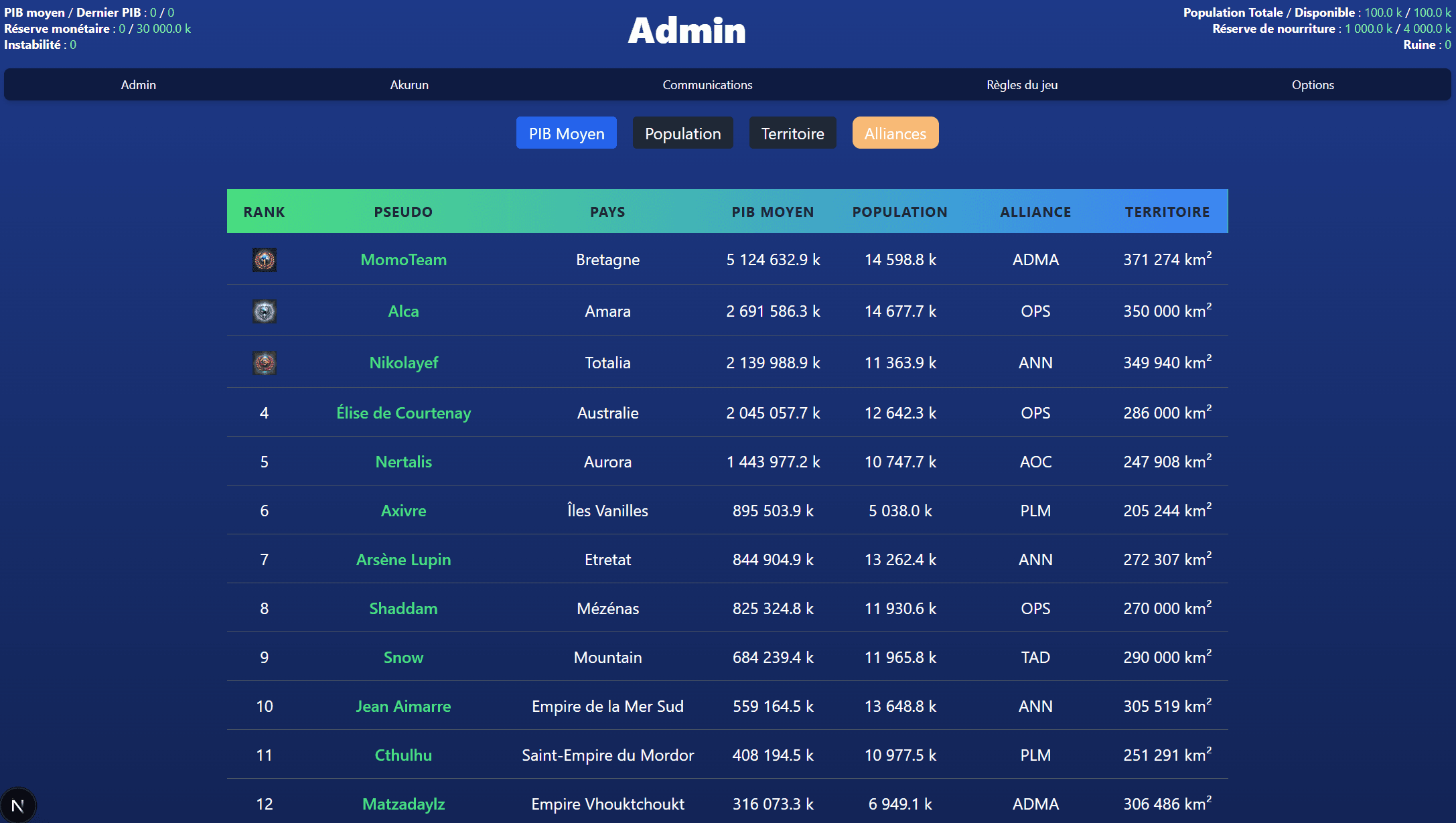Click the Arsène Lupin pseudo link
The image size is (1456, 823).
pos(403,560)
